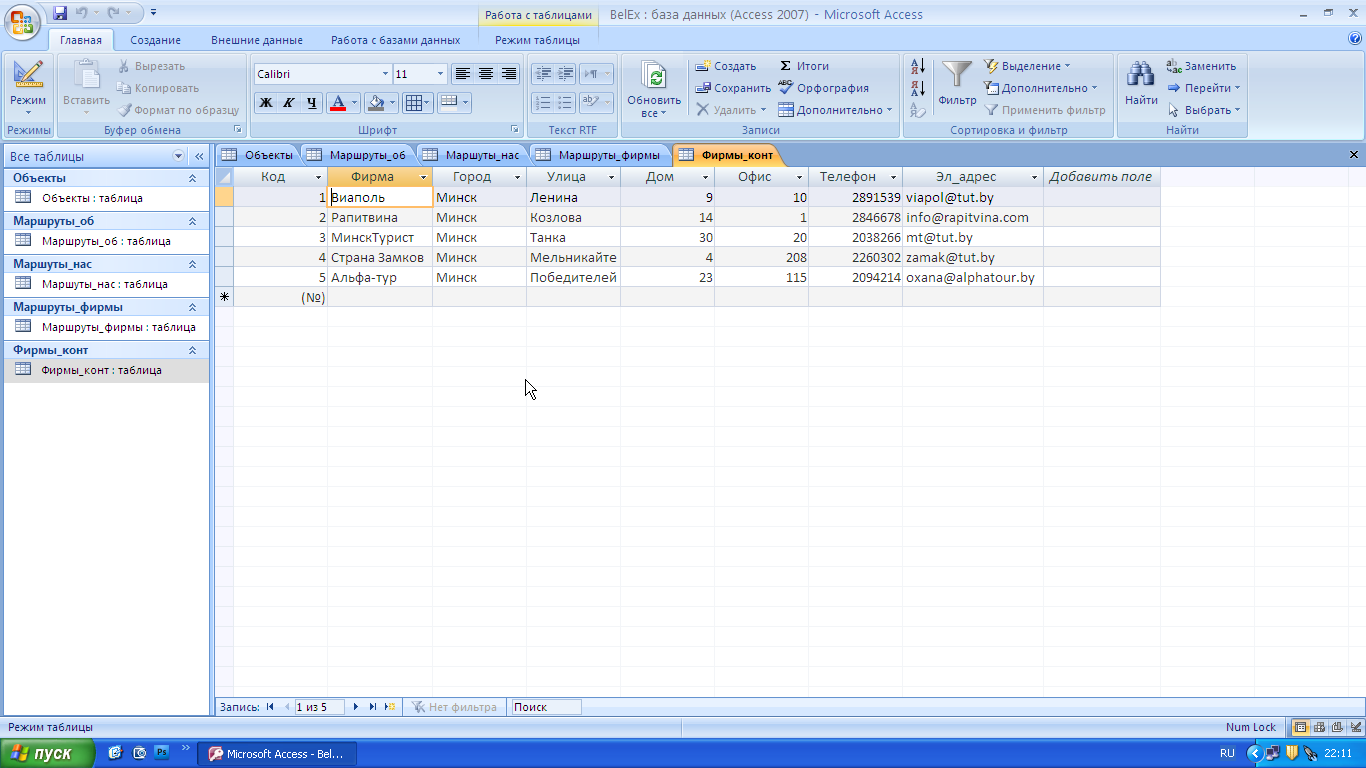Align text left in ribbon
Viewport: 1366px width, 768px height.
462,74
